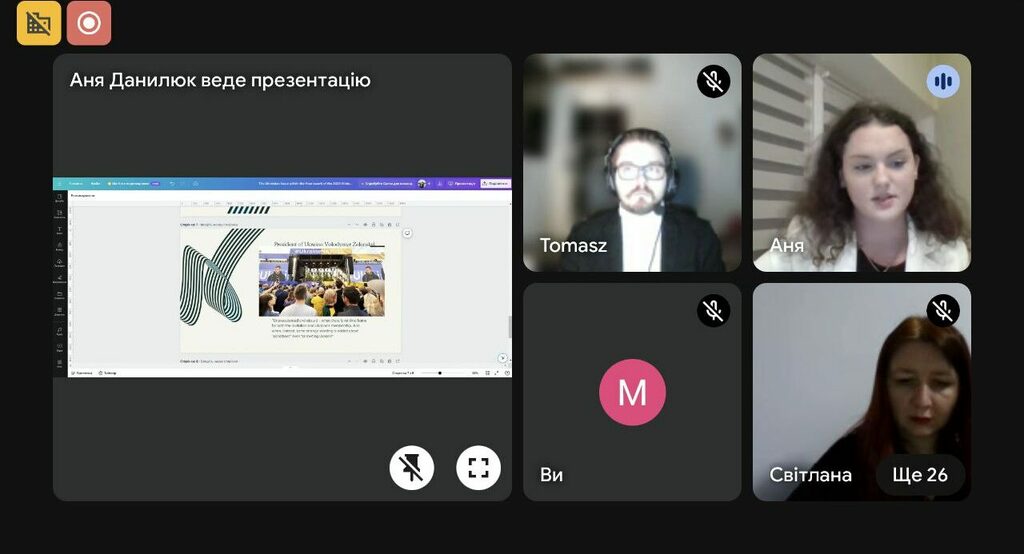The width and height of the screenshot is (1024, 554).
Task: Click the muted mic icon on your own tile
Action: (713, 311)
